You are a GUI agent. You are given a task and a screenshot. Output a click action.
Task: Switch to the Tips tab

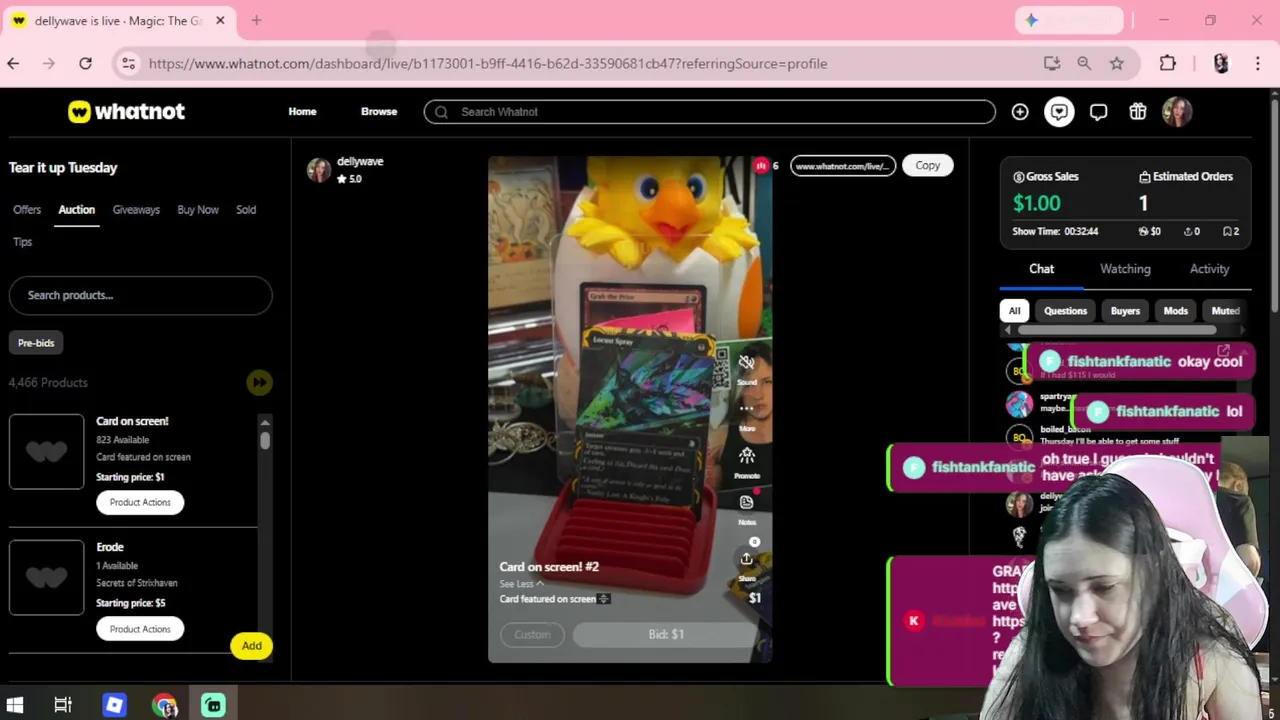pyautogui.click(x=23, y=242)
